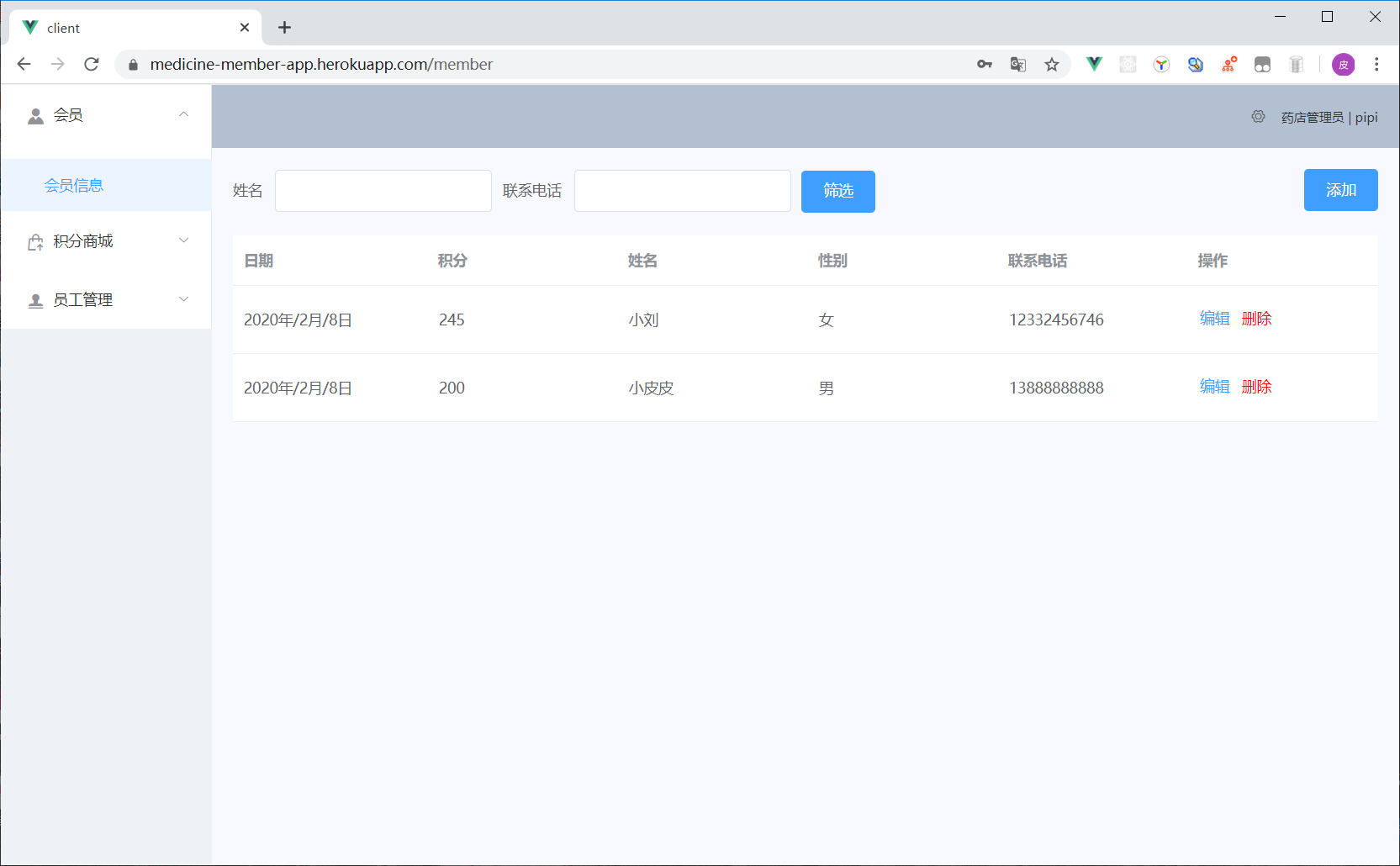Edit the 小刘 member row

(1214, 319)
